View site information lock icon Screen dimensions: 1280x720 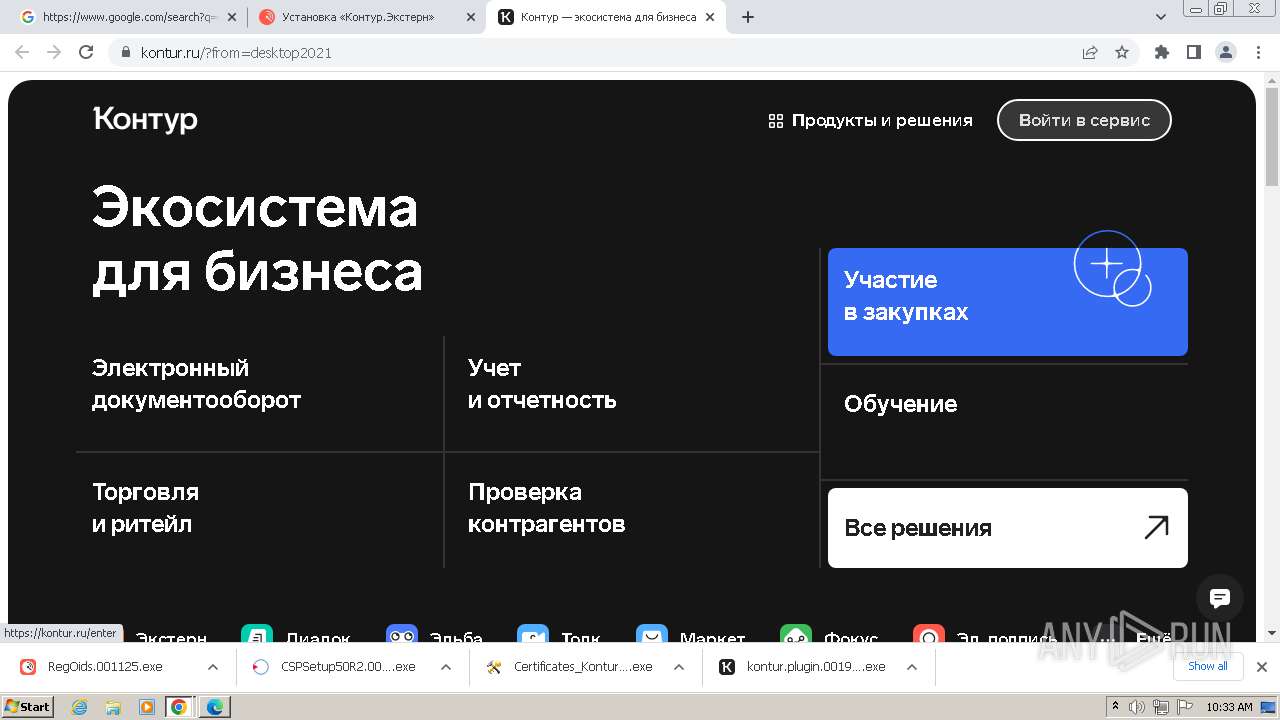click(125, 53)
